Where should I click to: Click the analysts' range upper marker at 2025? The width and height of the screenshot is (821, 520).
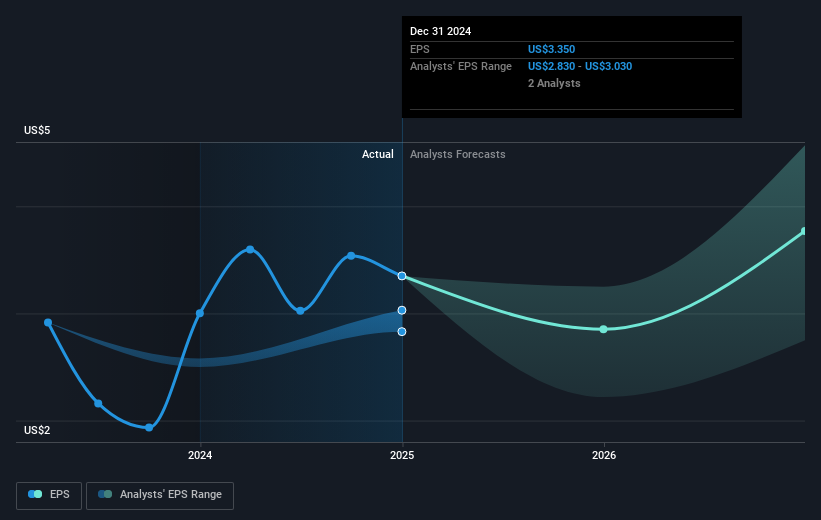click(x=402, y=311)
